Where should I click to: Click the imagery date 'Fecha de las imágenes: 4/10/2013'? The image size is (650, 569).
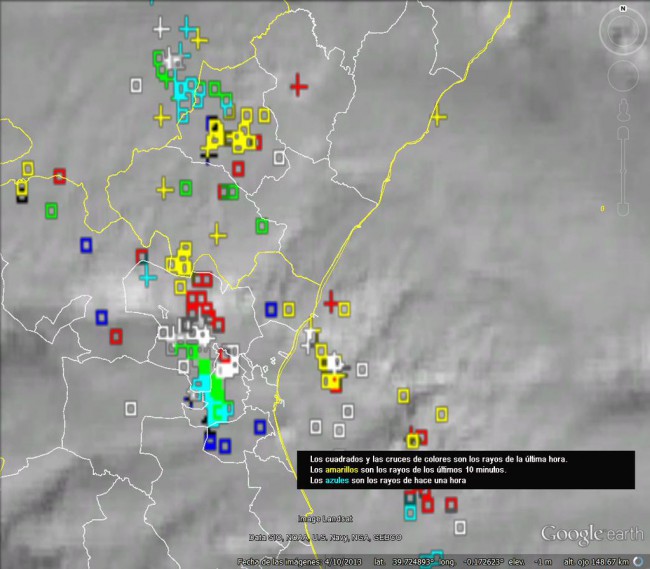point(299,562)
